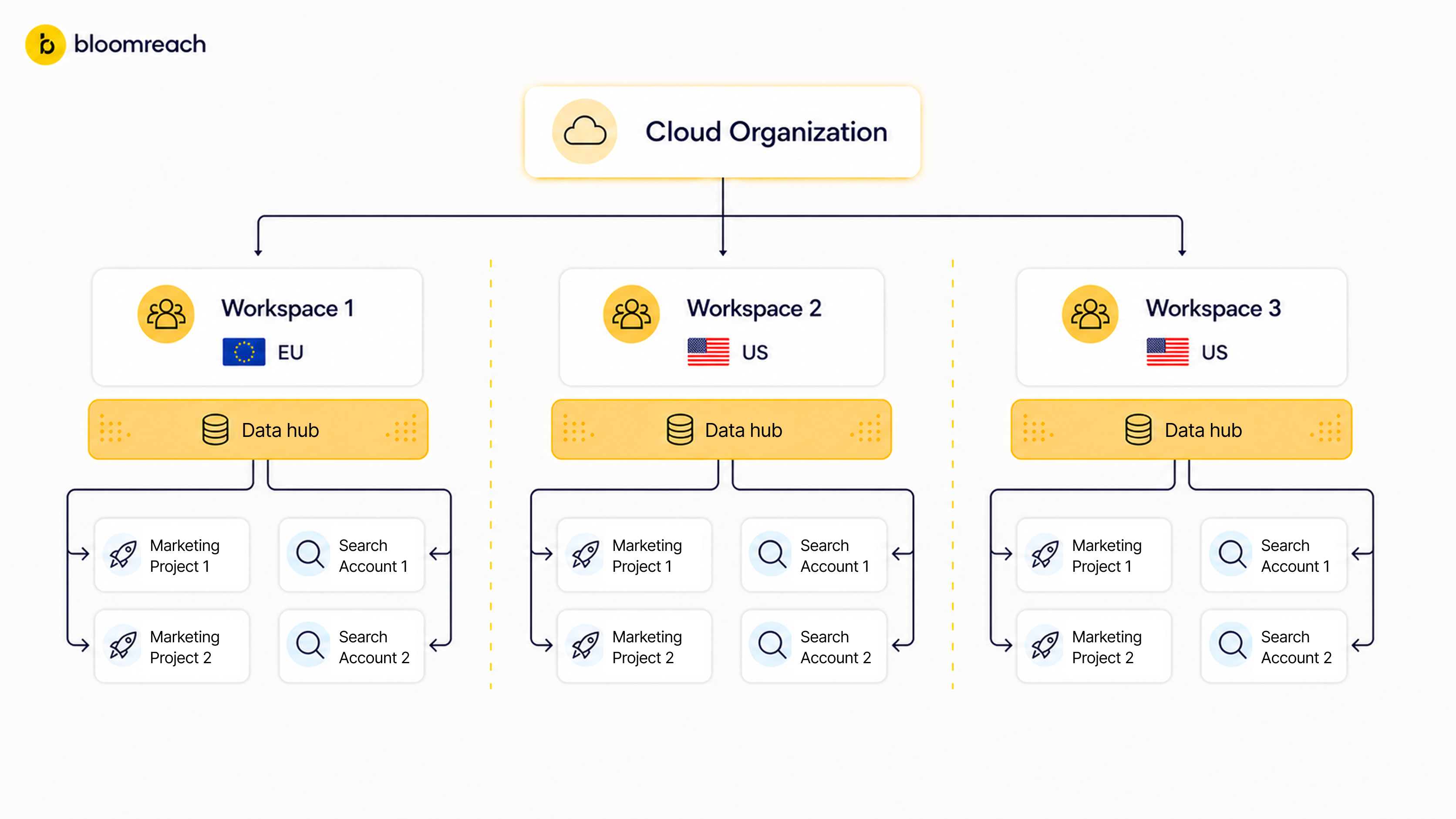Click the people icon in Workspace 2
Screen dimensions: 1456x819
click(x=631, y=314)
